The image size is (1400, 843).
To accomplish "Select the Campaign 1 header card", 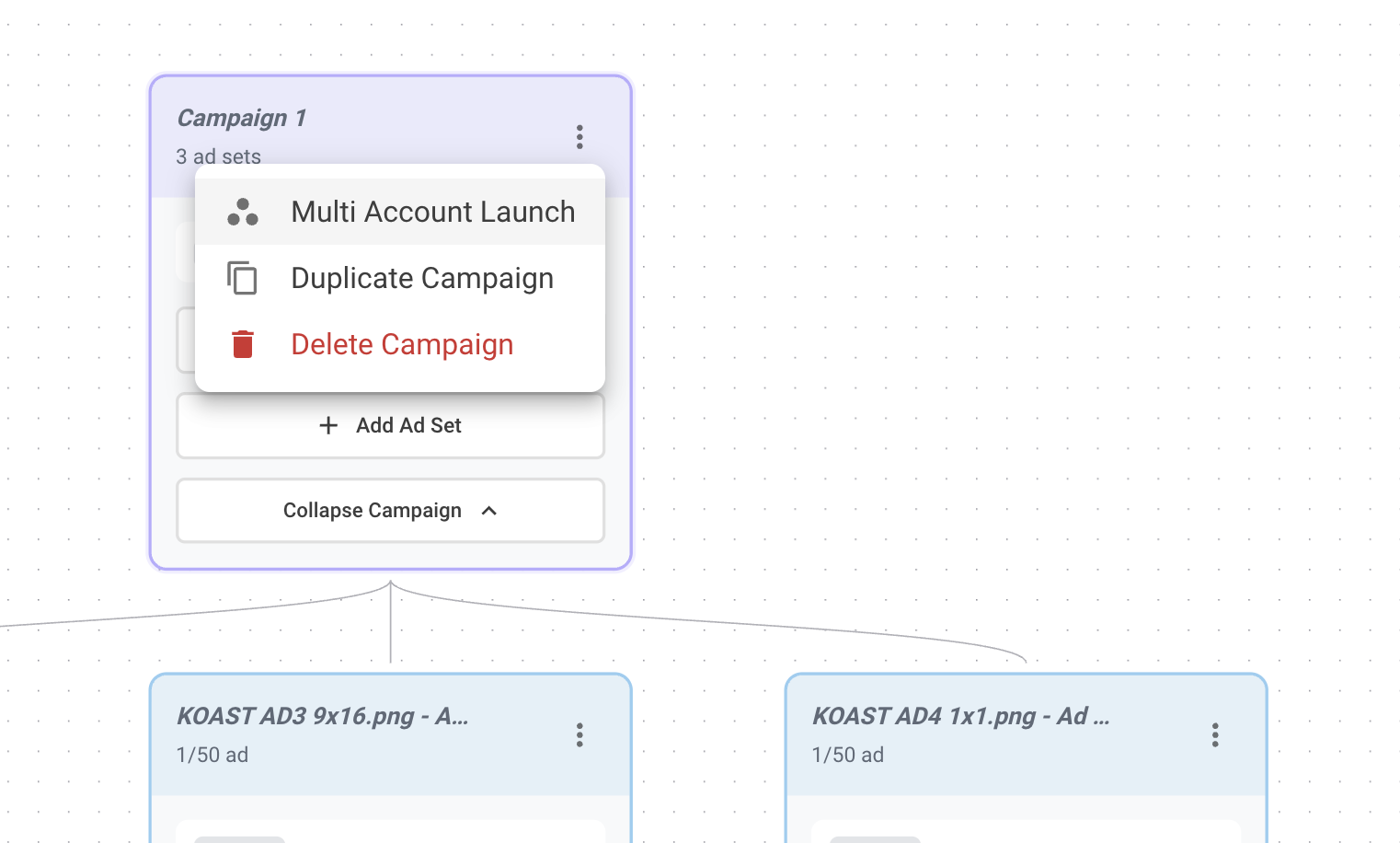I will coord(242,118).
